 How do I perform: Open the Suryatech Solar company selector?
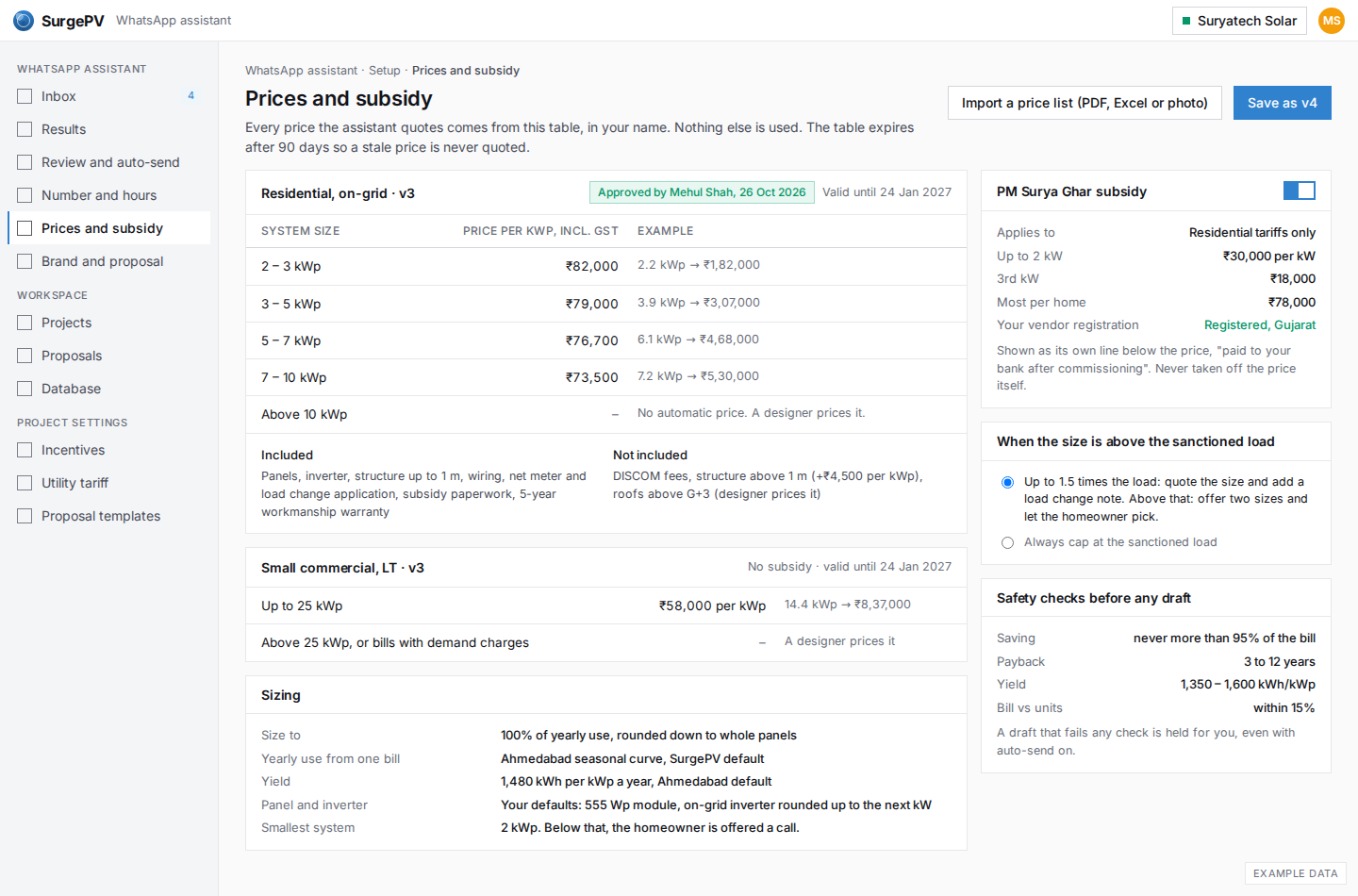click(1239, 21)
